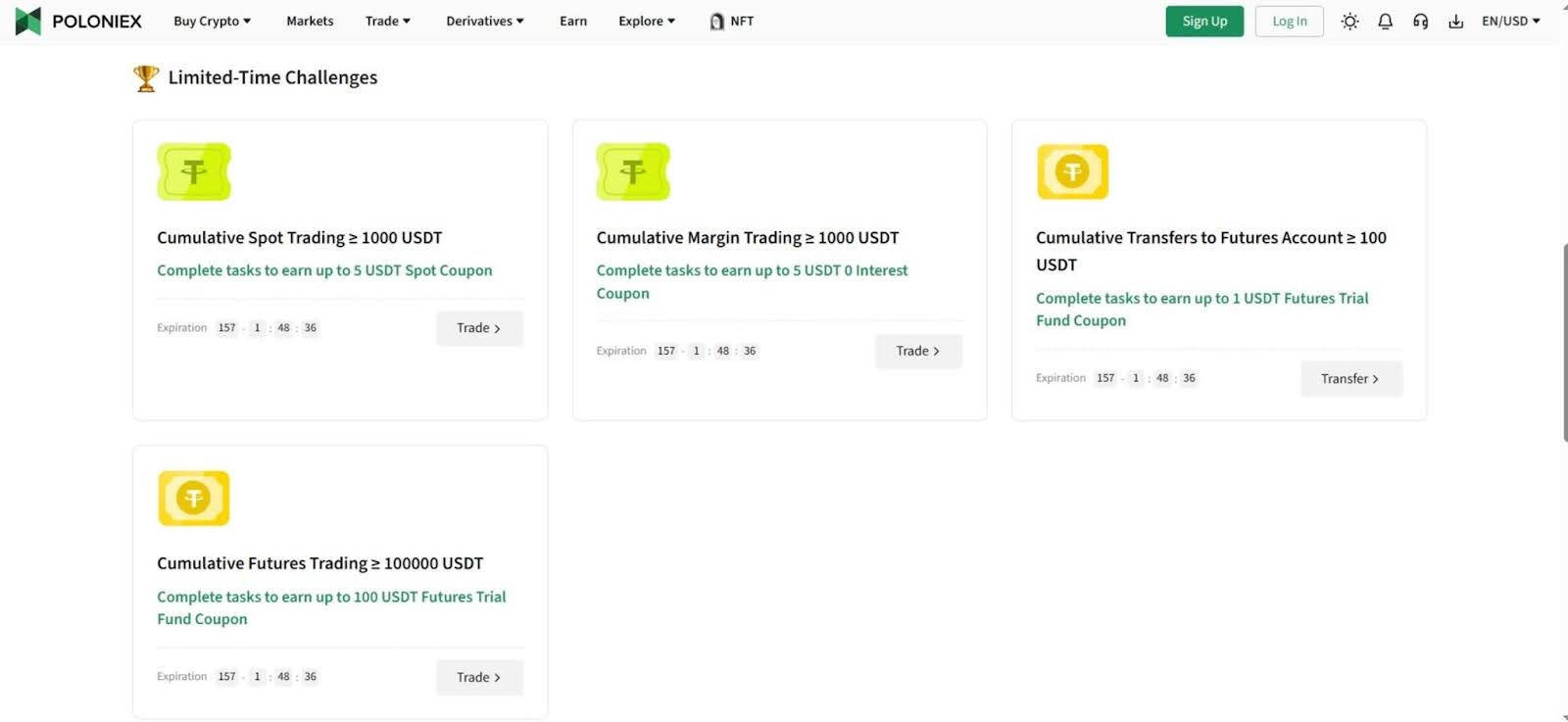Viewport: 1568px width, 722px height.
Task: Change language and currency EN/USD
Action: coord(1510,21)
